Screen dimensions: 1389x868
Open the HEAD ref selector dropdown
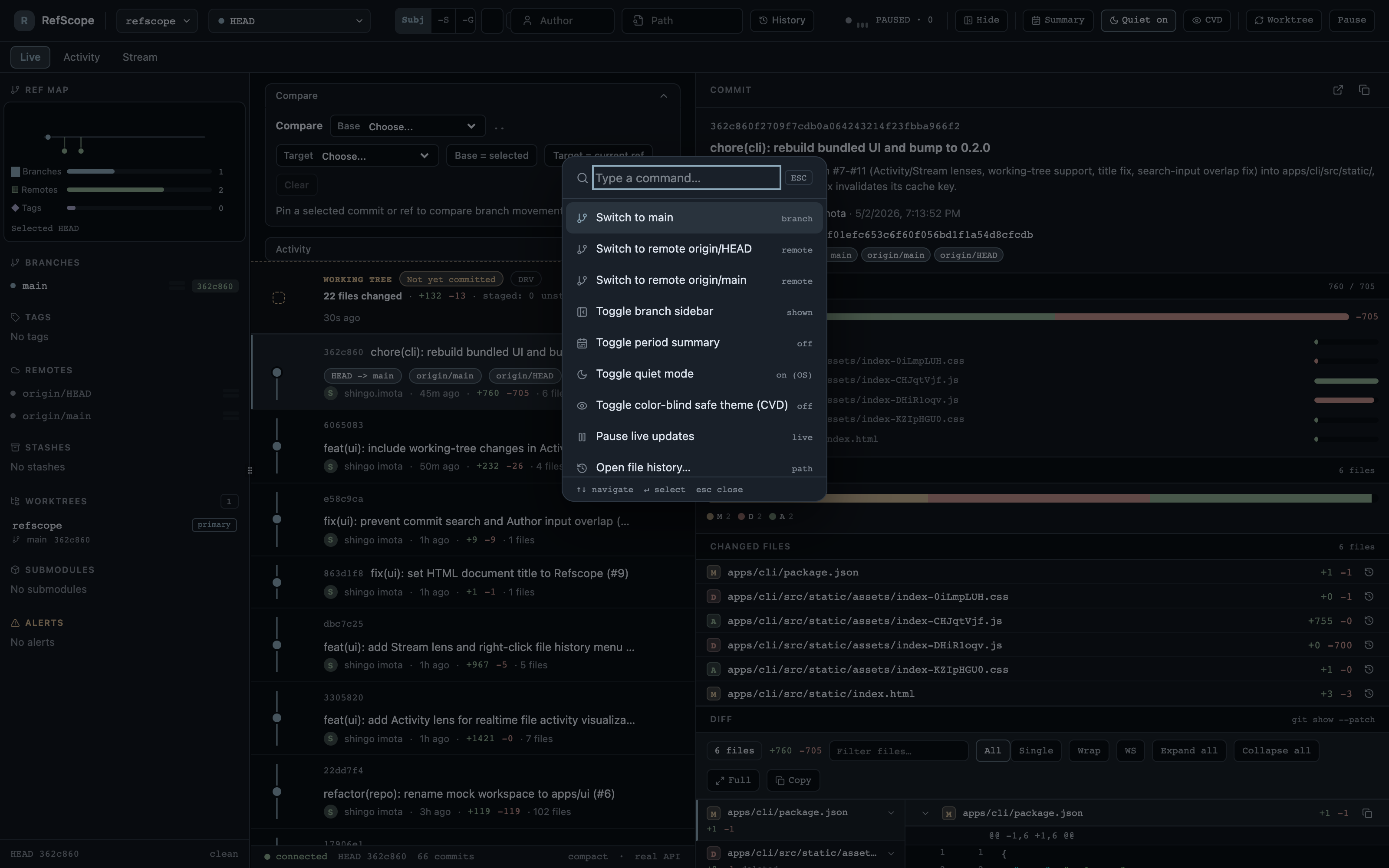point(289,21)
